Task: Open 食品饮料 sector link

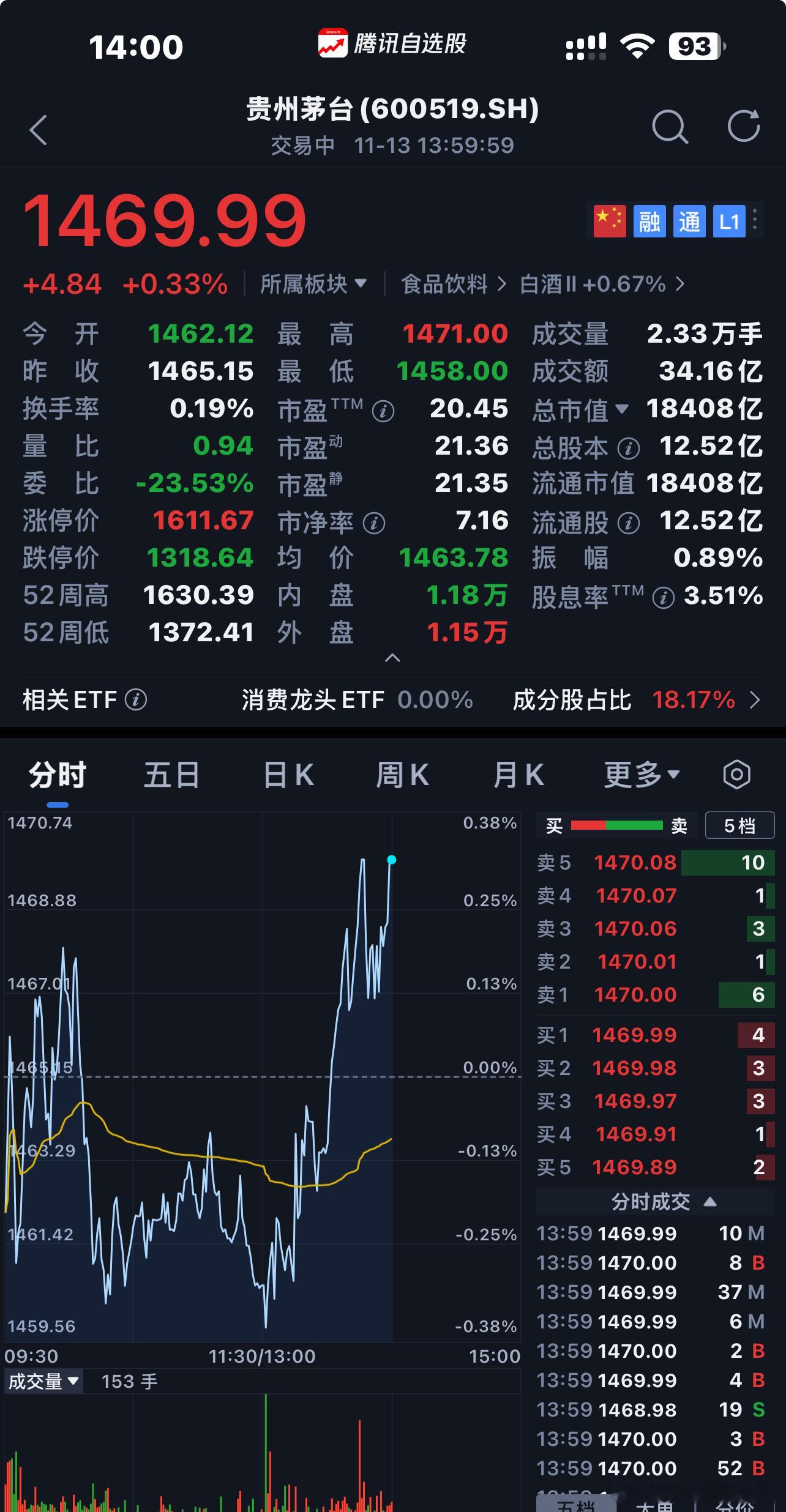Action: point(453,284)
